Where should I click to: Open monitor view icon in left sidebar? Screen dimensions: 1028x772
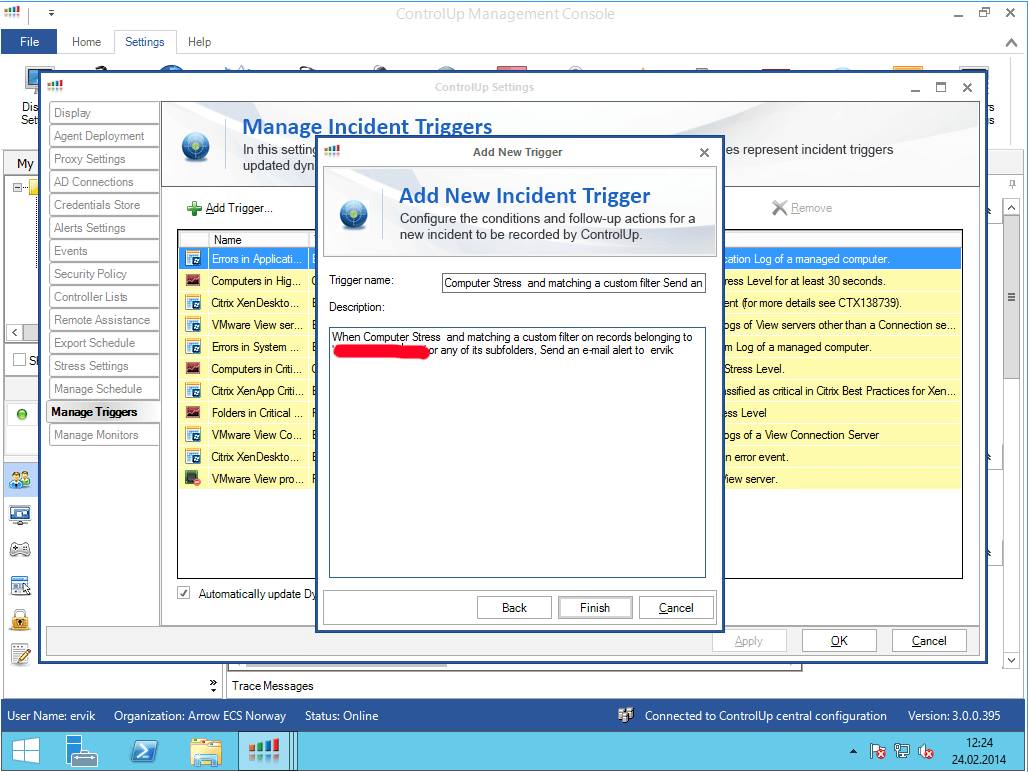20,514
